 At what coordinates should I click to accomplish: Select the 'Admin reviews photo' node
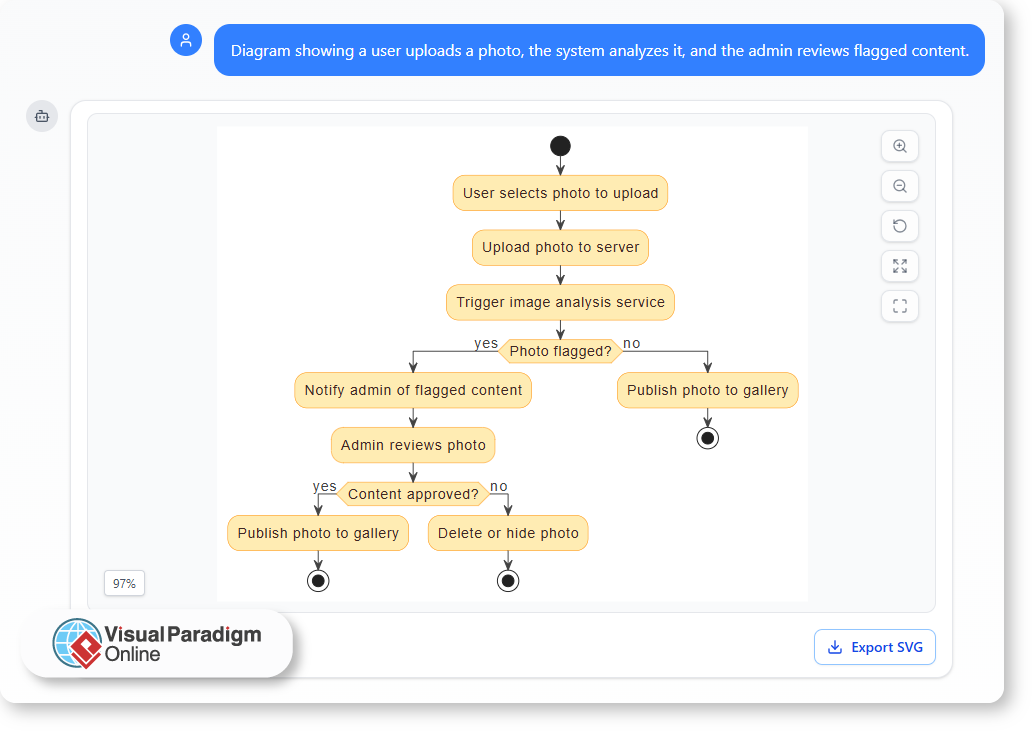click(413, 445)
